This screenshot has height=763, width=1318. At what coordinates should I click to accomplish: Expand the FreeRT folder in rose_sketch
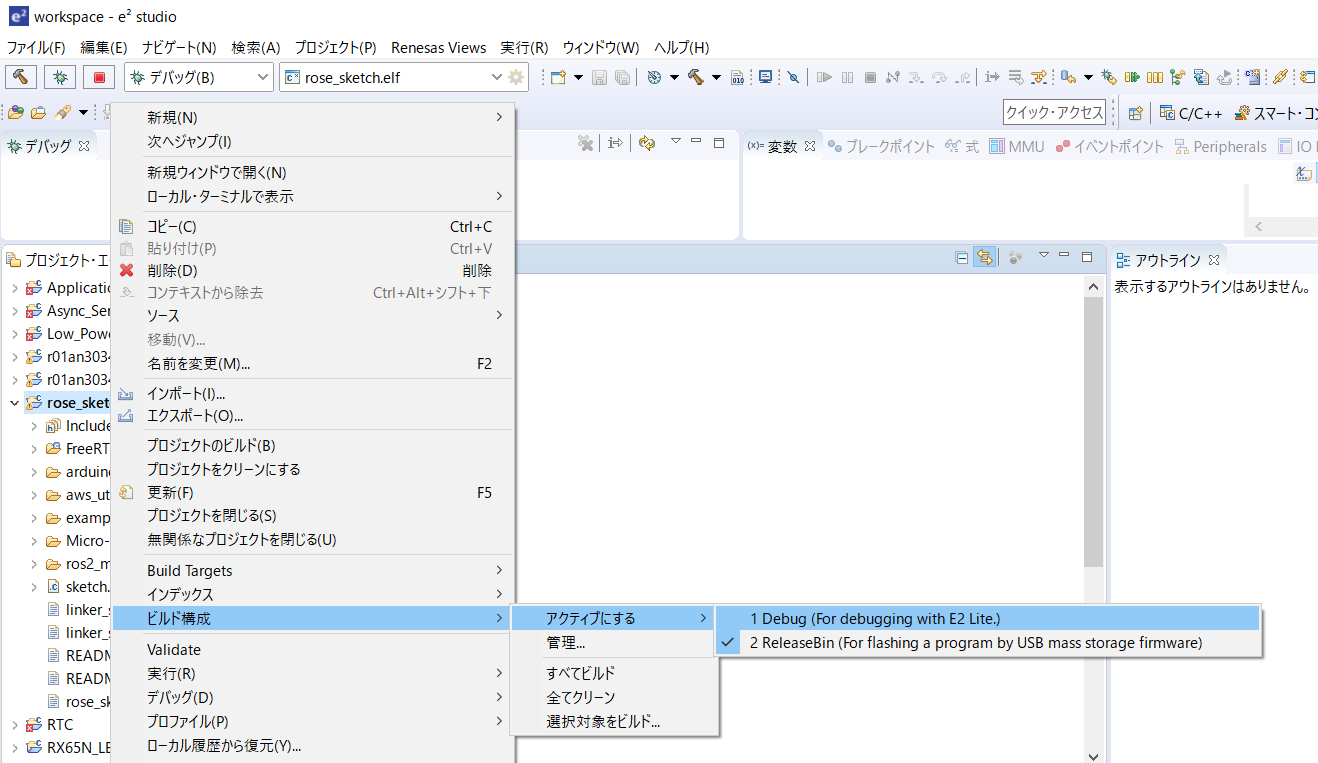click(34, 448)
